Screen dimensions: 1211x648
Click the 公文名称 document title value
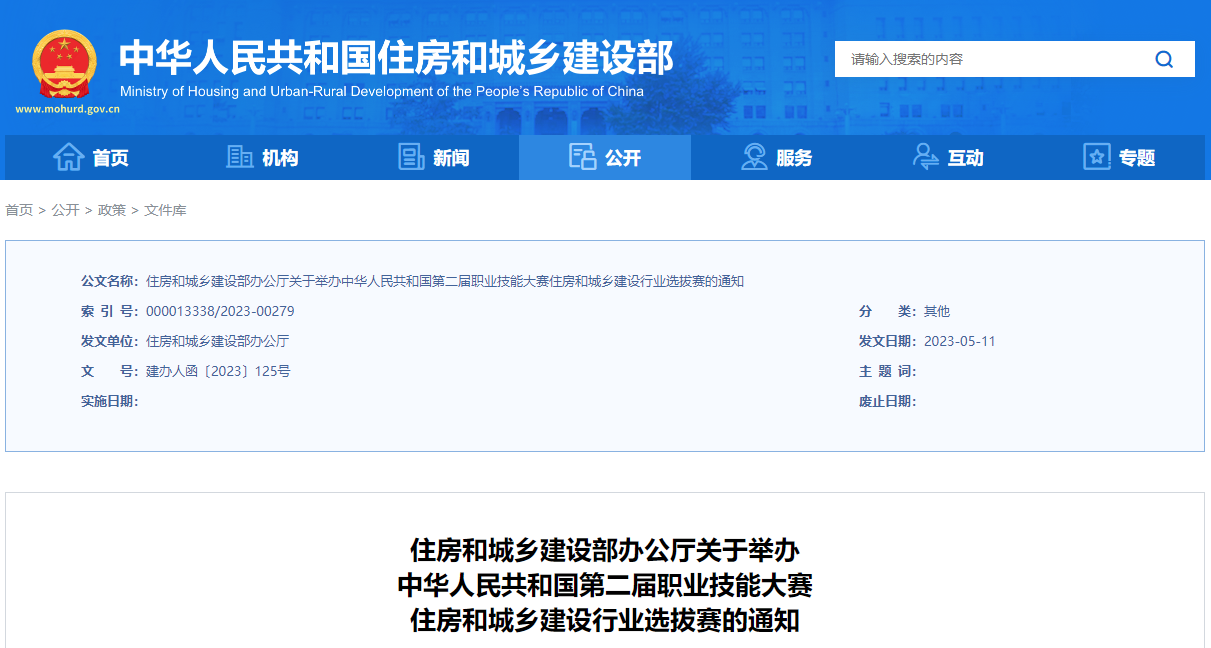coord(445,281)
